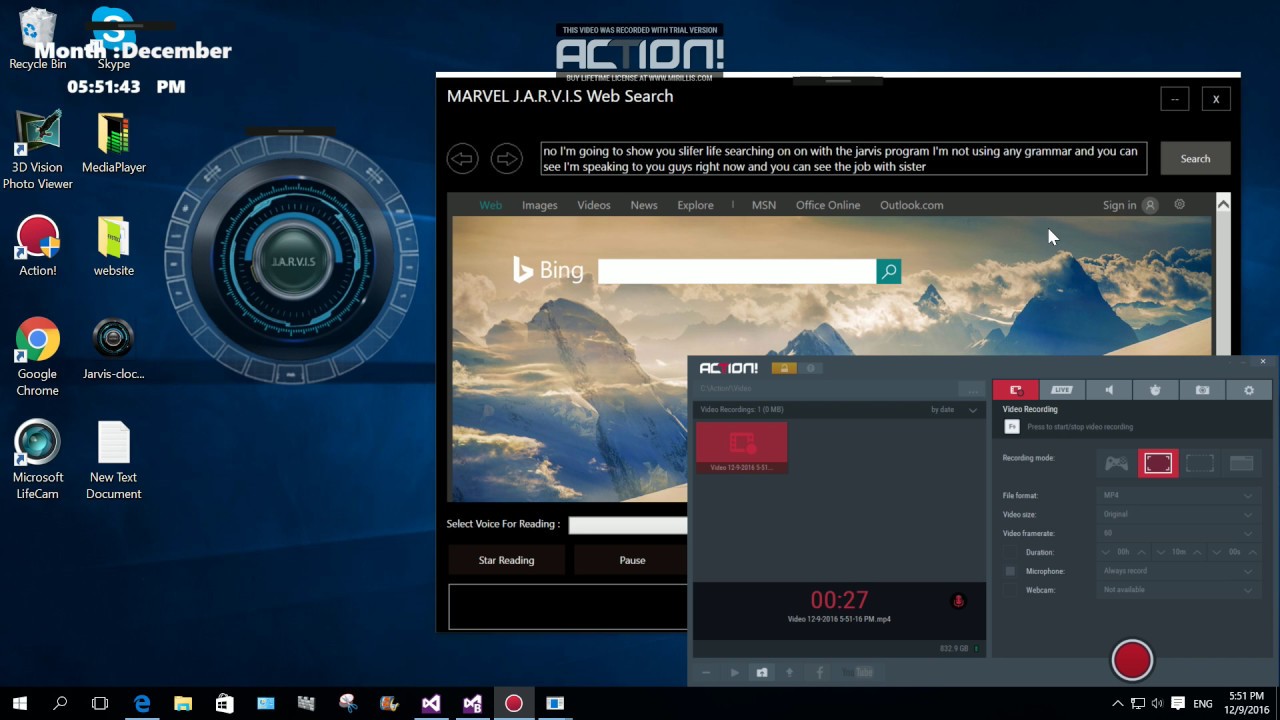Toggle the red microphone mute icon
The height and width of the screenshot is (720, 1280).
(958, 600)
